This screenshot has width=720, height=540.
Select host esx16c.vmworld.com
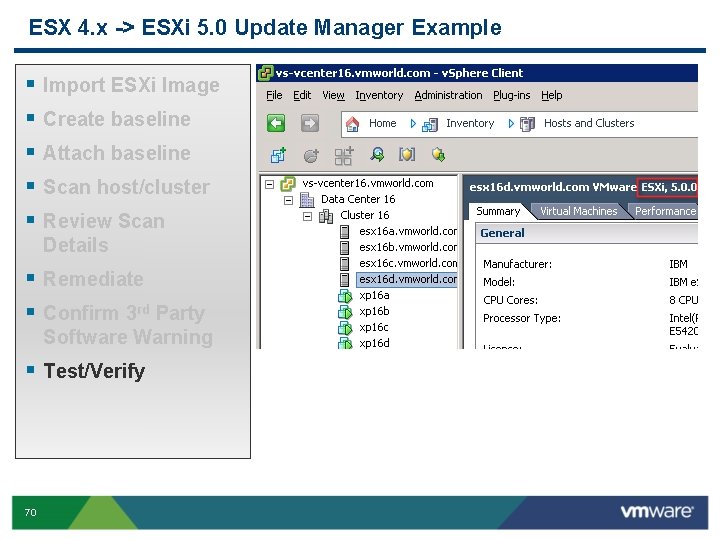coord(408,264)
